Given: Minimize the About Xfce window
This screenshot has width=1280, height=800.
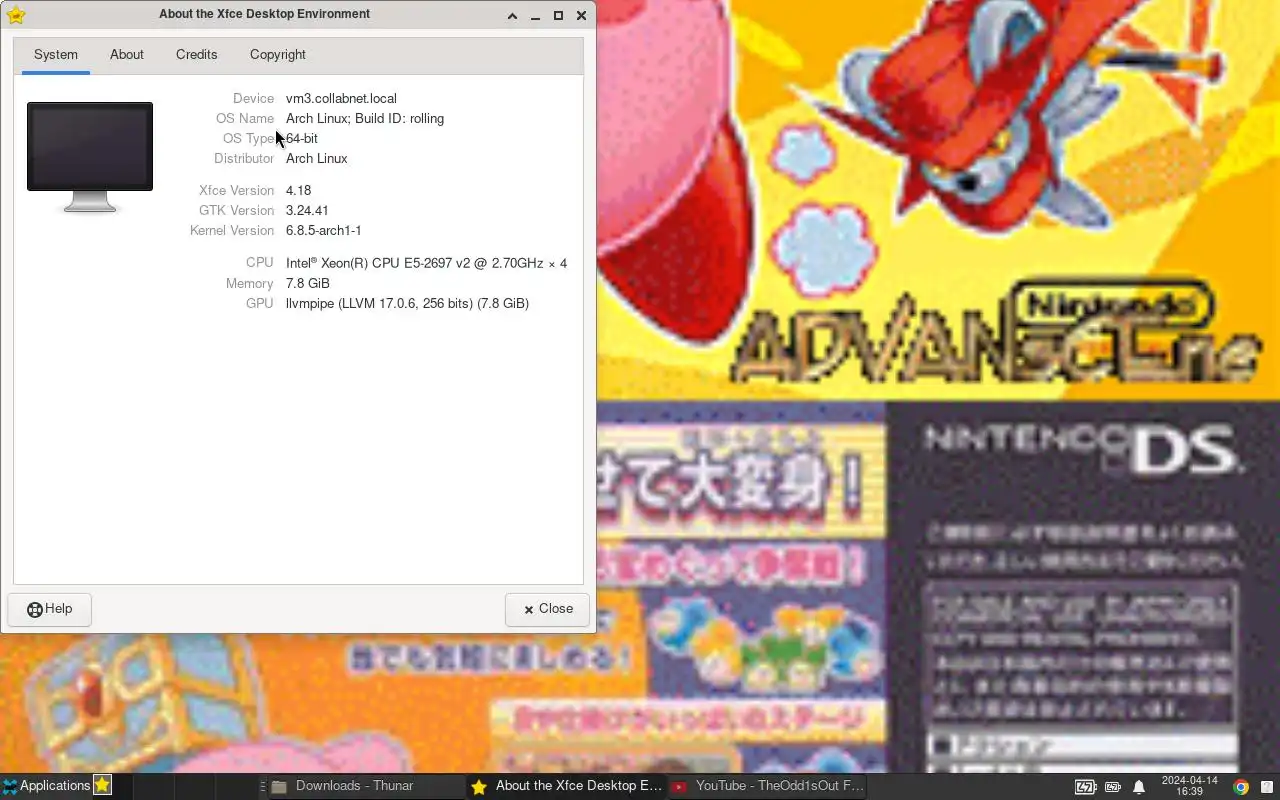Looking at the screenshot, I should pos(535,15).
